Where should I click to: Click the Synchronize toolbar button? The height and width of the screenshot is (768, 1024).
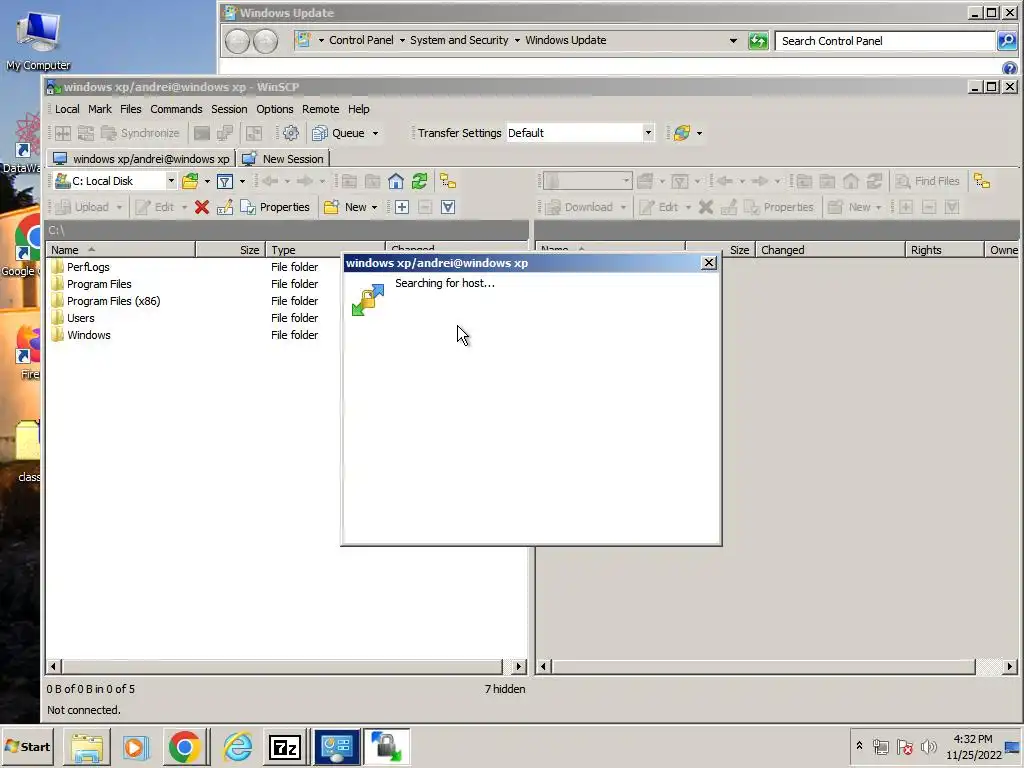(x=140, y=133)
